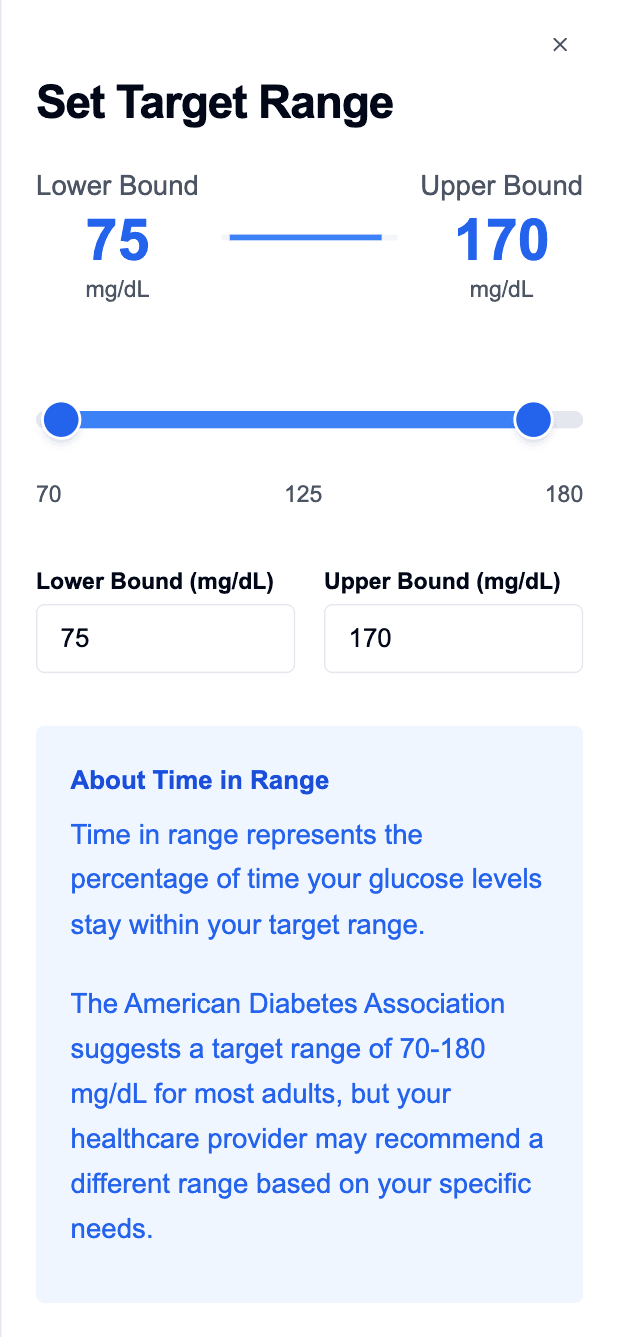The image size is (617, 1337).
Task: Click the blue 75 lower bound display
Action: click(x=117, y=239)
